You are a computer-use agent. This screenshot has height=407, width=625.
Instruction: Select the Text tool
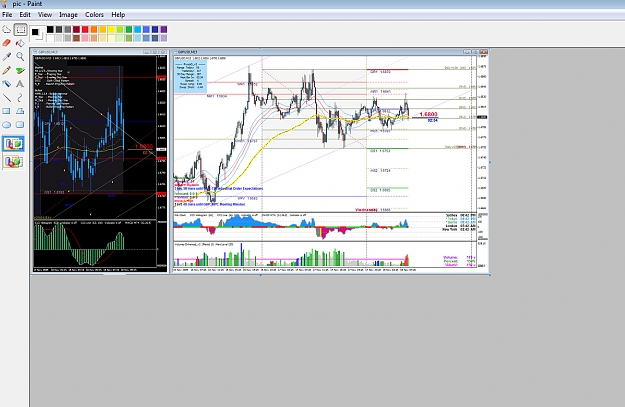tap(20, 84)
